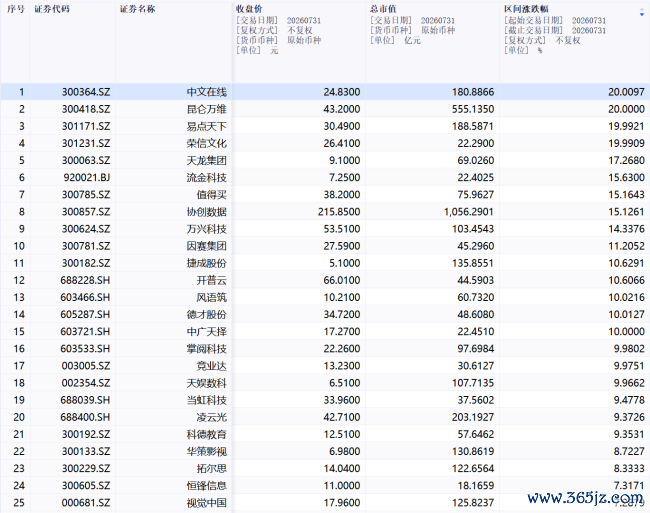650x513 pixels.
Task: Select change value 17.2680
Action: click(626, 160)
